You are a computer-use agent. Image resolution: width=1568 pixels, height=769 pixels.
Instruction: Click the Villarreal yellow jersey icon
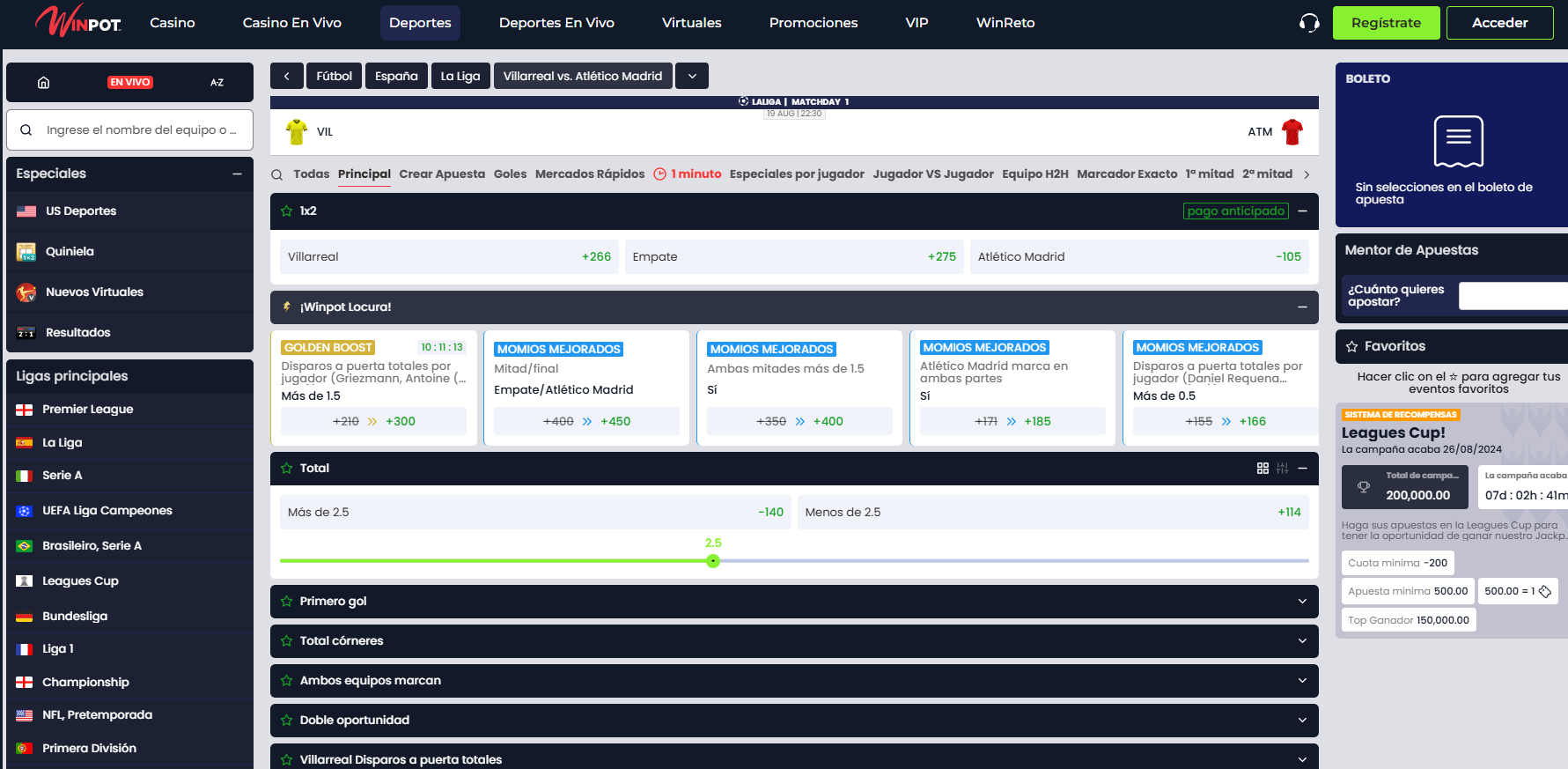click(297, 132)
